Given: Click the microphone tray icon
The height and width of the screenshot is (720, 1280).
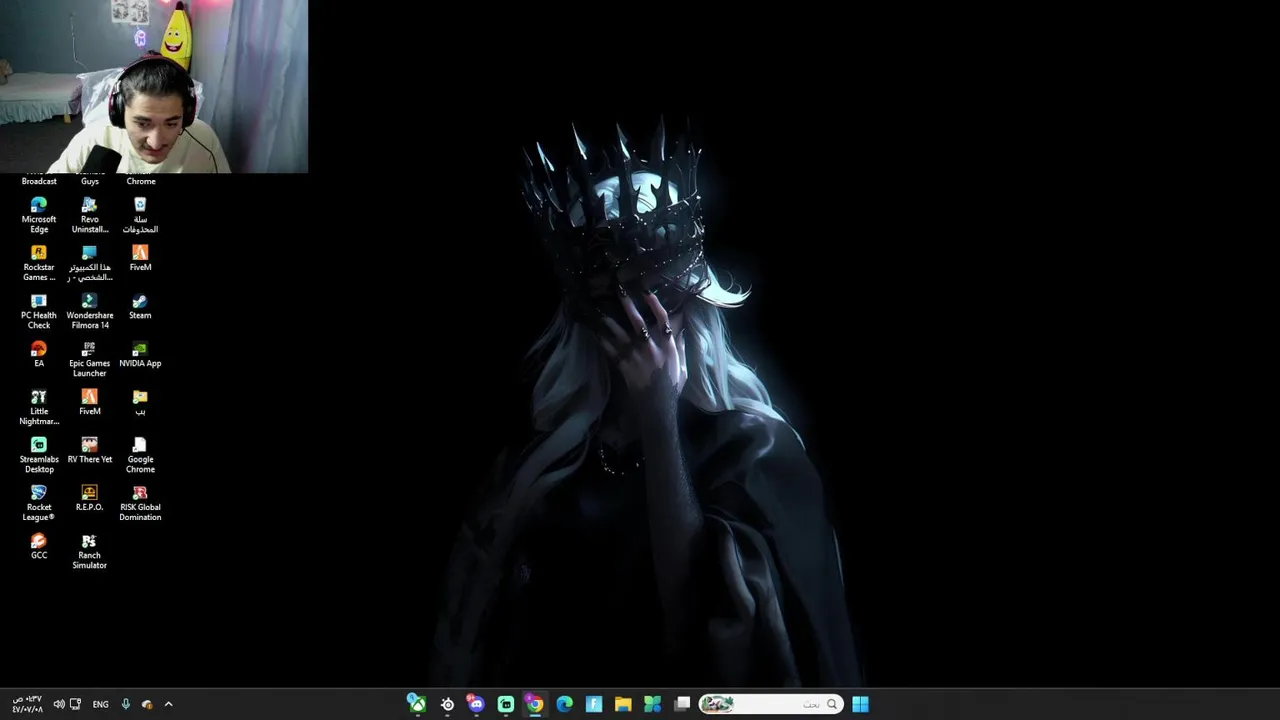Looking at the screenshot, I should tap(125, 704).
